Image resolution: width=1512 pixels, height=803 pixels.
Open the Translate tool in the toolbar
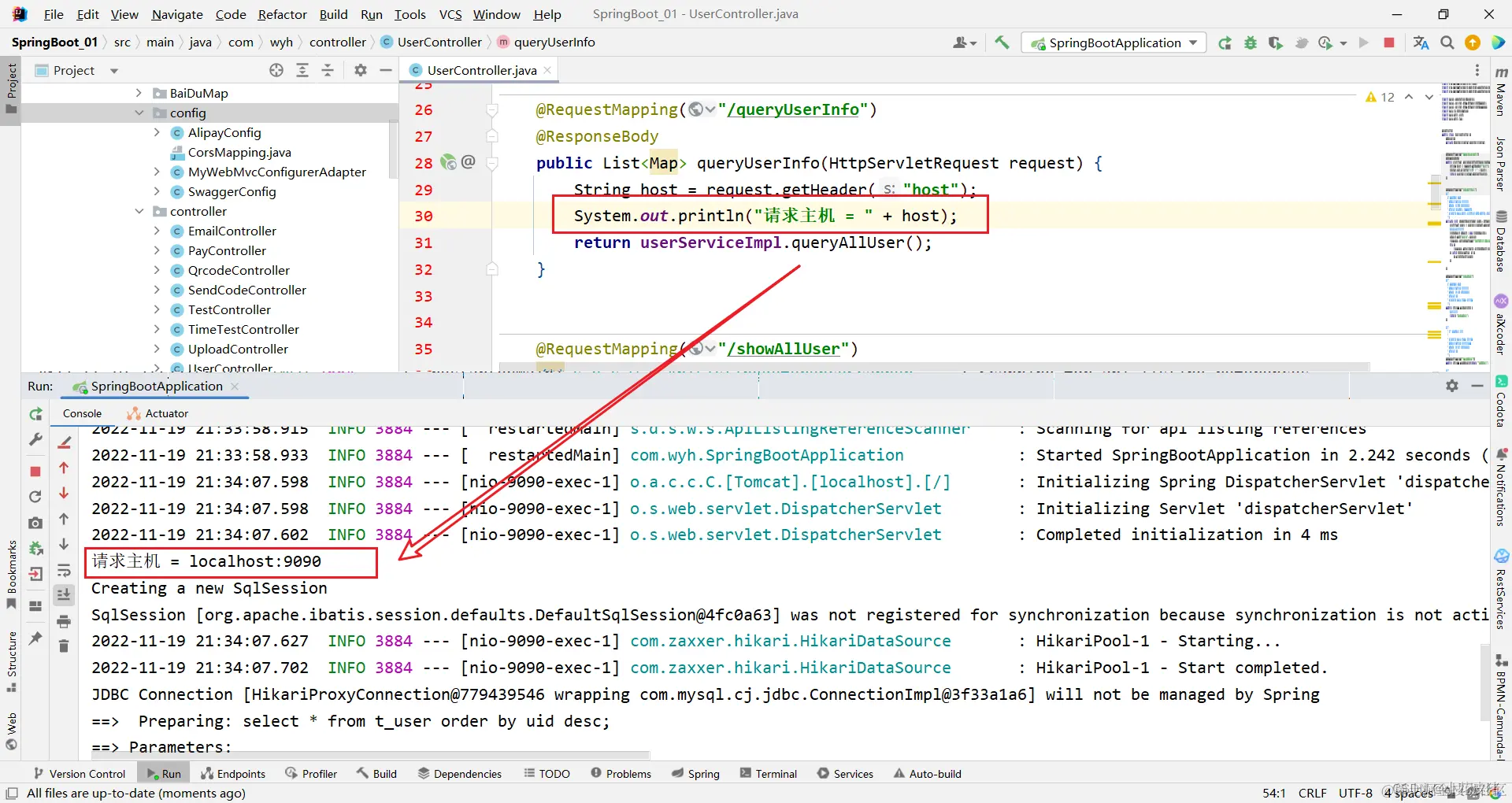tap(1421, 43)
